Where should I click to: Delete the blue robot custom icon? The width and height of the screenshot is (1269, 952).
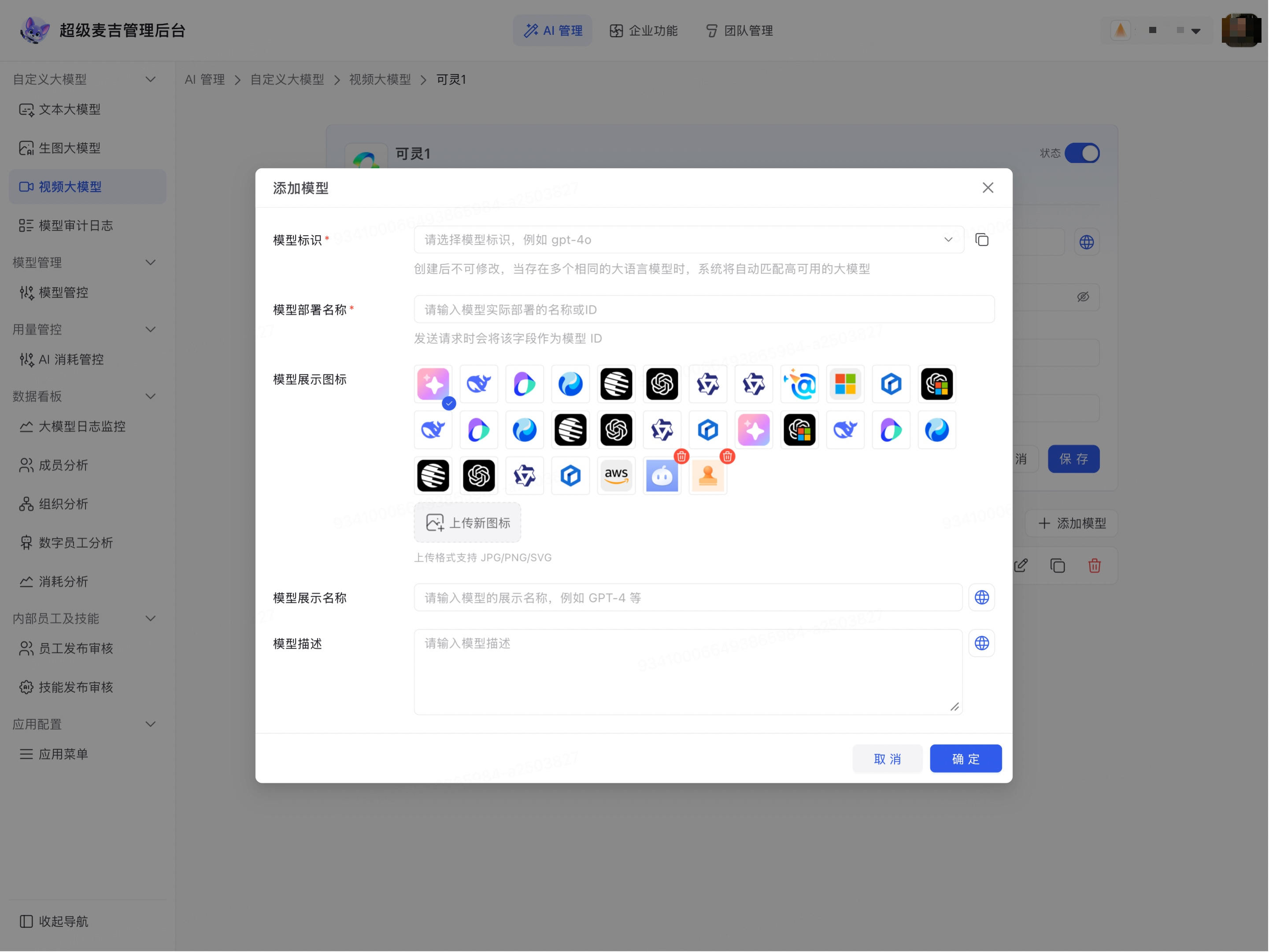coord(681,457)
